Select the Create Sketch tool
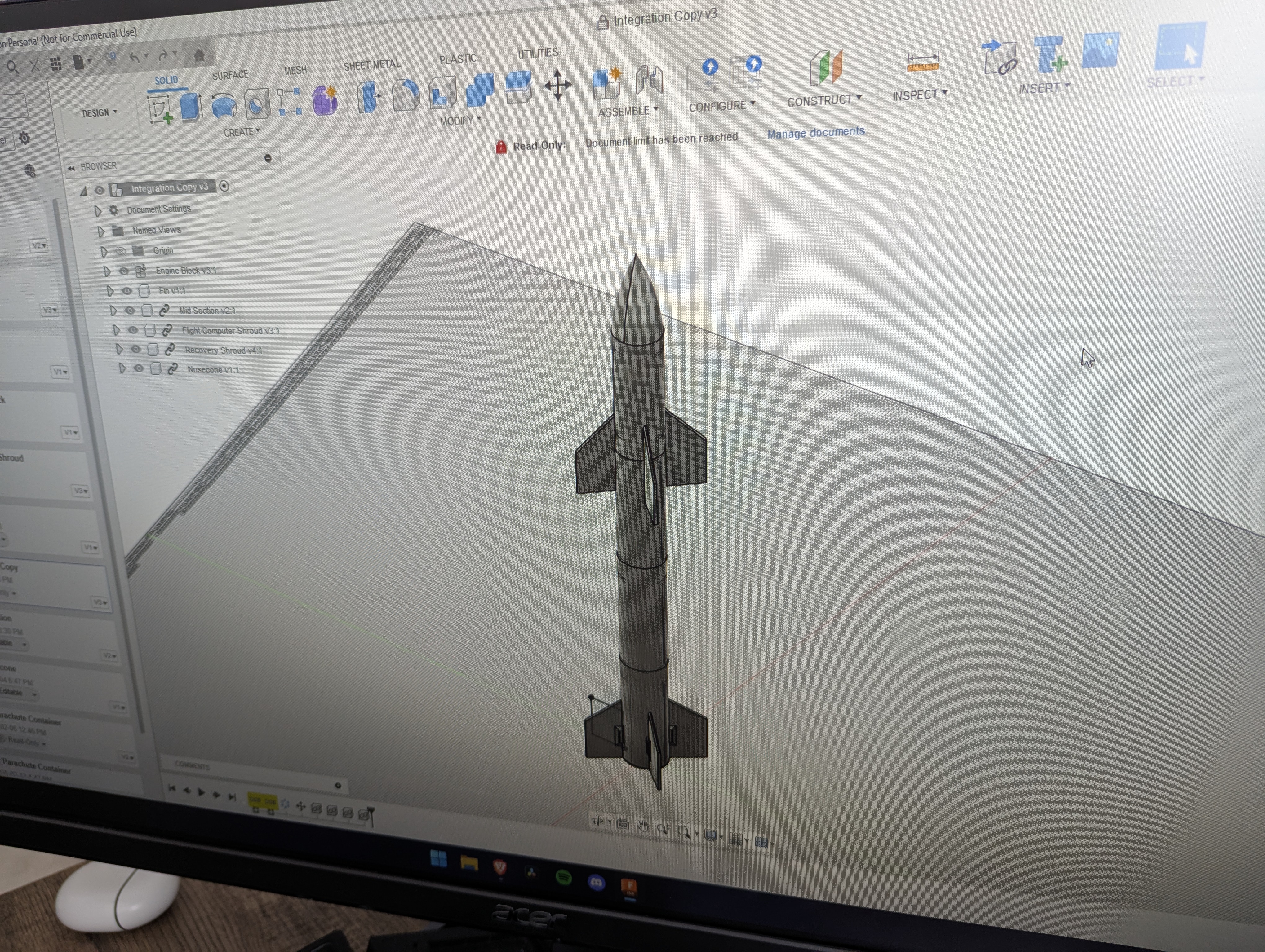The height and width of the screenshot is (952, 1265). tap(160, 109)
